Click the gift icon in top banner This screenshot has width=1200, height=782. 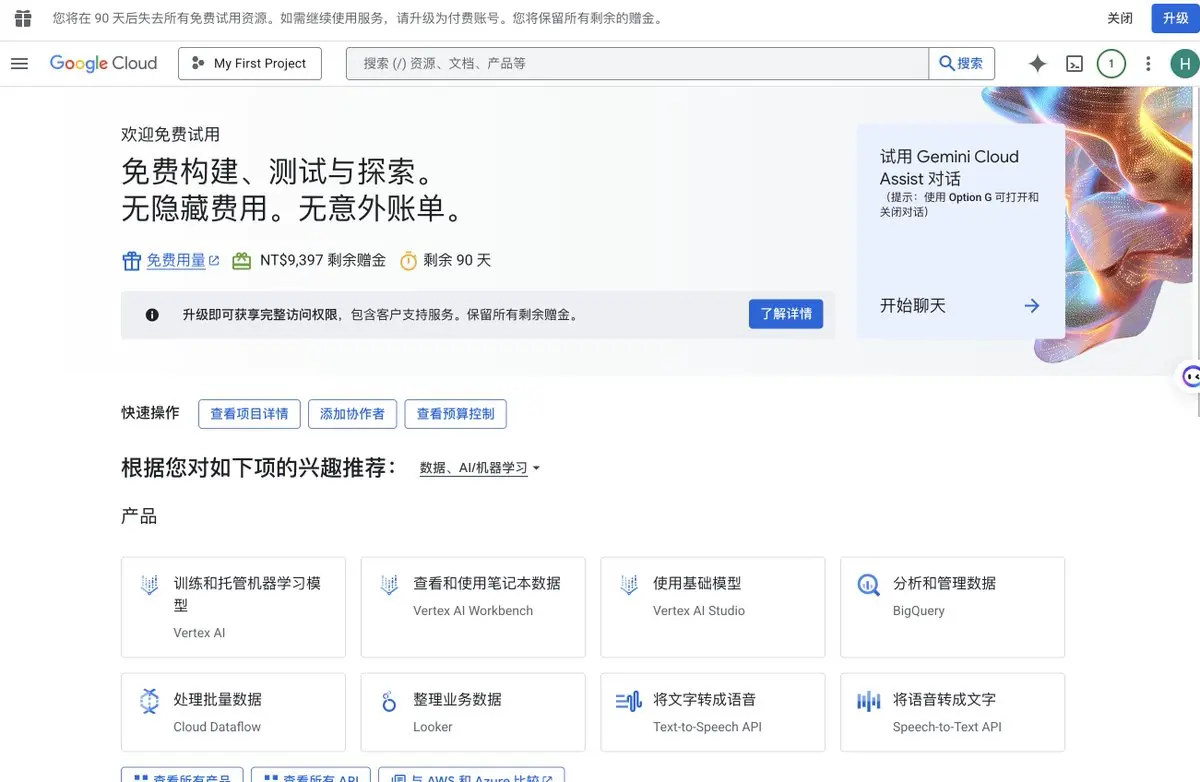(22, 18)
